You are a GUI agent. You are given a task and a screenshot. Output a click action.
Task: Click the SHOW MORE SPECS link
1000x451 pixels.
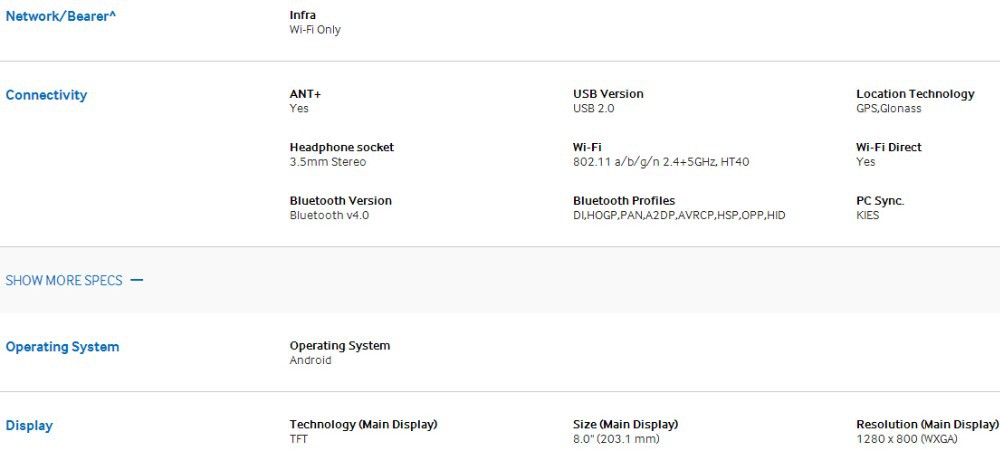click(64, 280)
